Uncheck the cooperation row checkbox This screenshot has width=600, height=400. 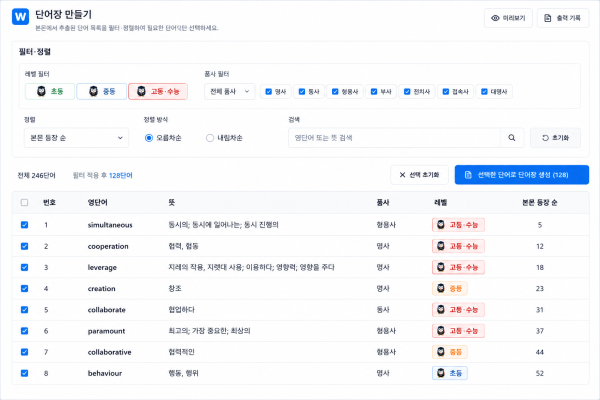(x=24, y=246)
